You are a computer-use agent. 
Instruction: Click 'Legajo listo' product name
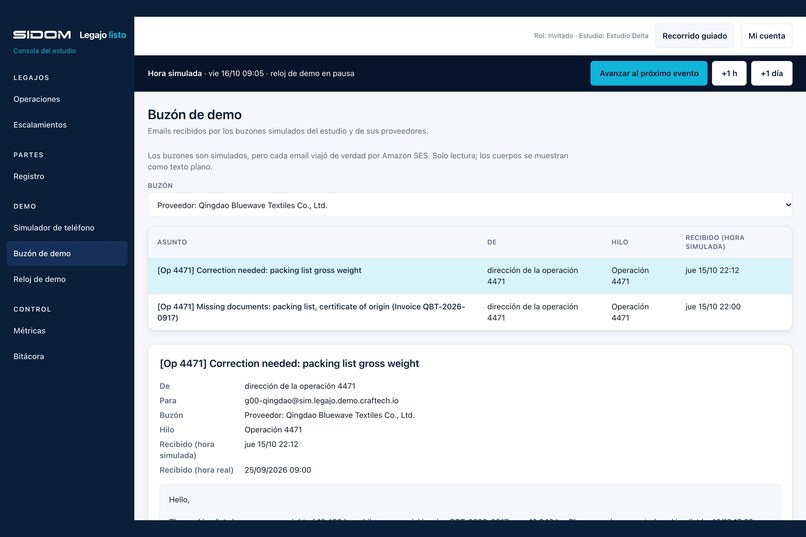[x=103, y=35]
